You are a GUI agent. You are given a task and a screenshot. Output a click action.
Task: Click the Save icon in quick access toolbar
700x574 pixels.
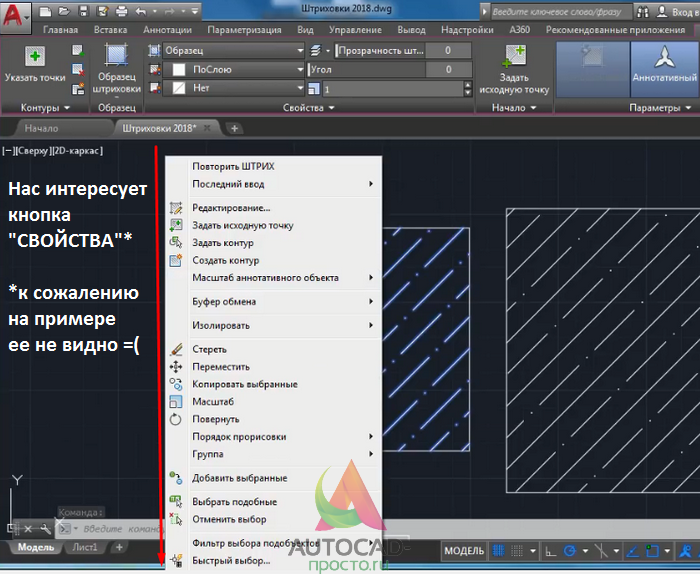[83, 11]
